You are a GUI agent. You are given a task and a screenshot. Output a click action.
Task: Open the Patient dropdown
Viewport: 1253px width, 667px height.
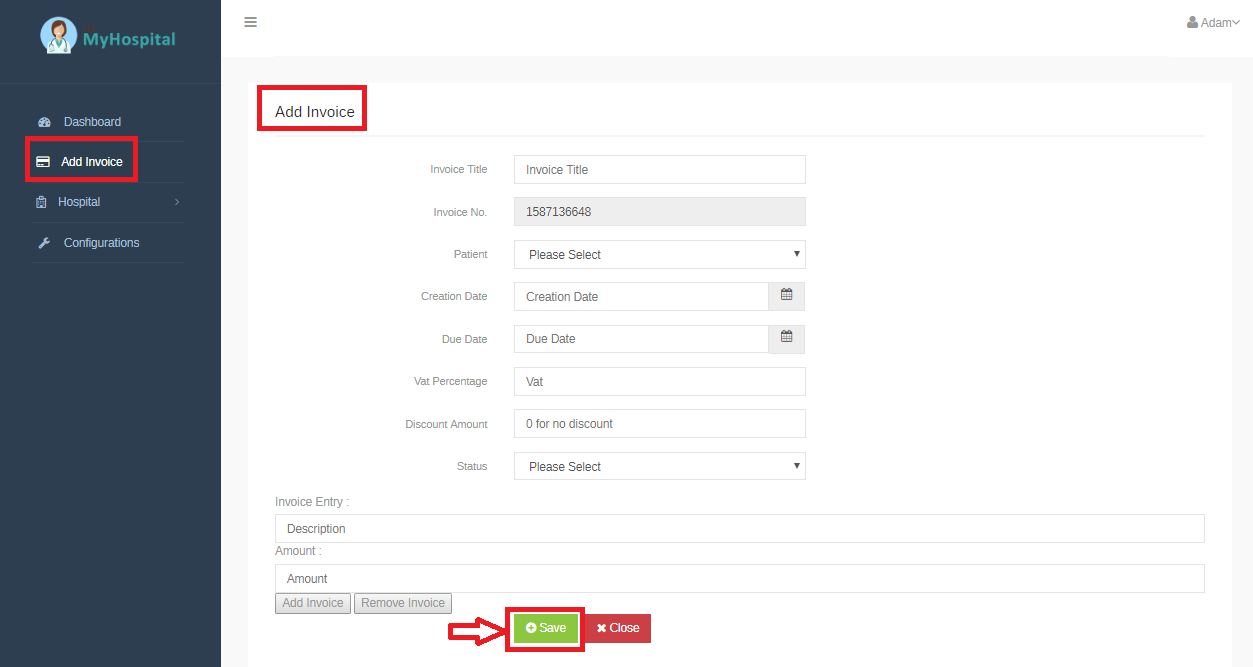[x=660, y=254]
